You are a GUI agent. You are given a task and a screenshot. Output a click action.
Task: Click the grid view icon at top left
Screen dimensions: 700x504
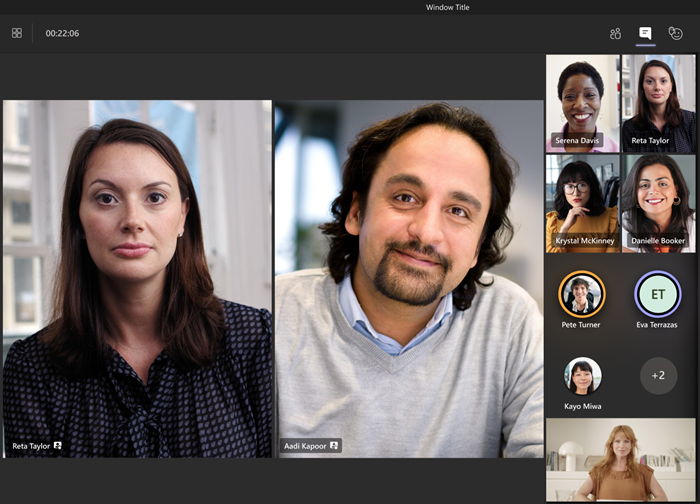pyautogui.click(x=17, y=33)
